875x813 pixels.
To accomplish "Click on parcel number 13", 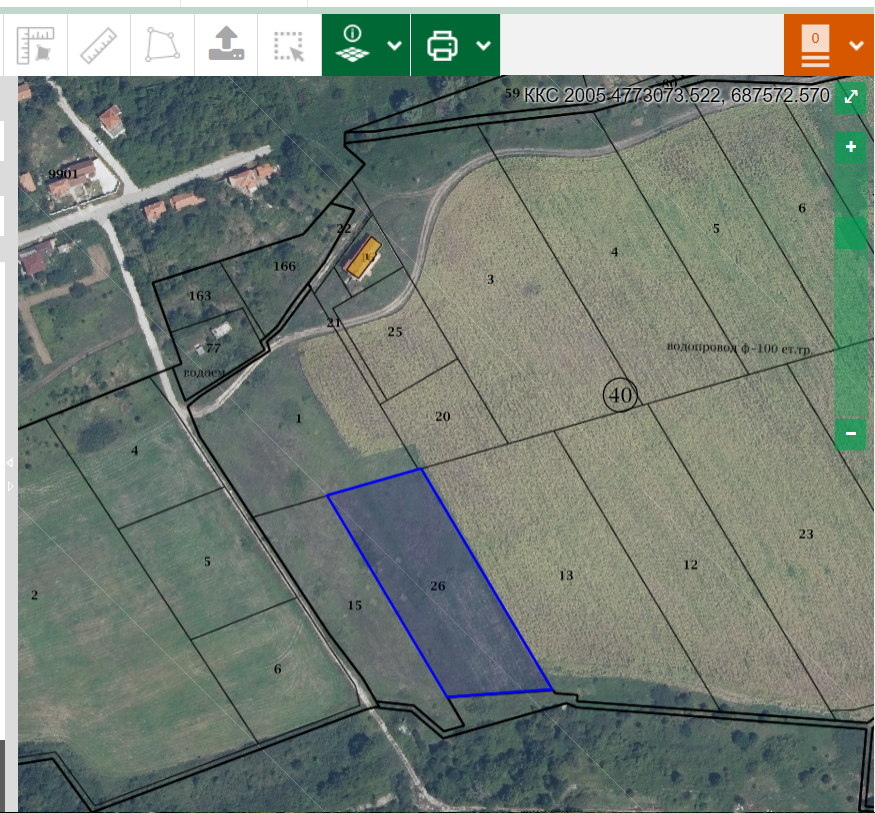I will tap(566, 575).
